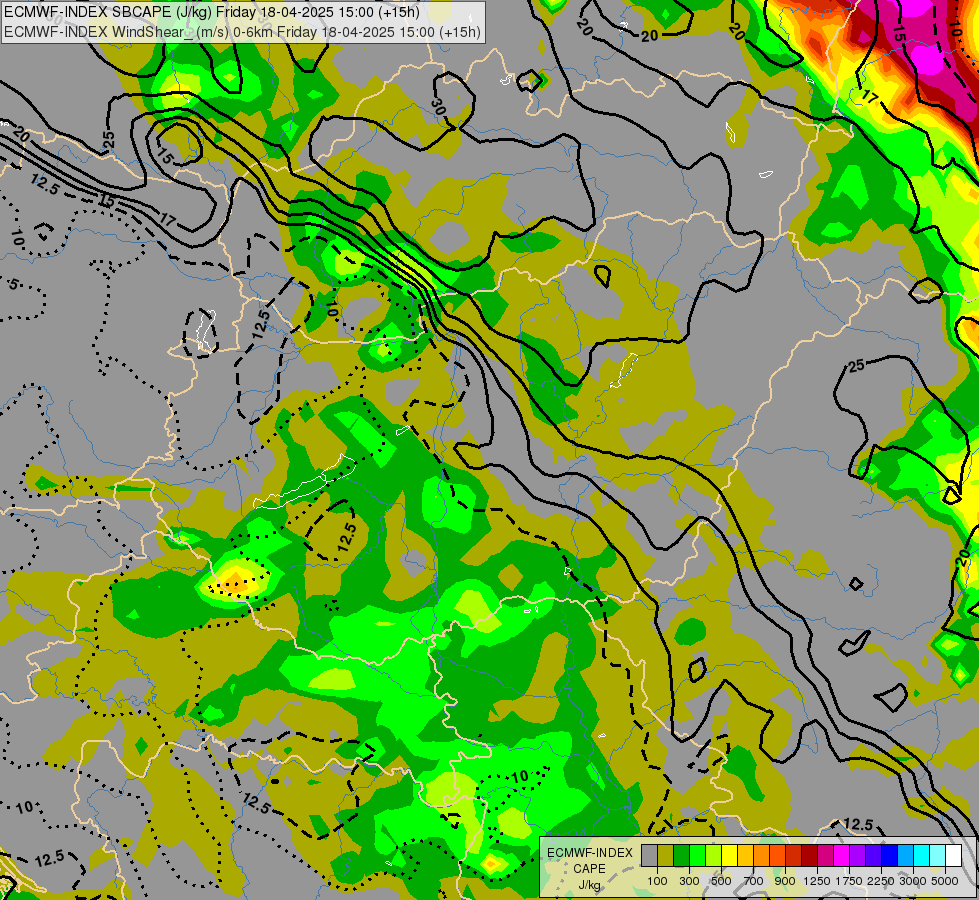Image resolution: width=979 pixels, height=900 pixels.
Task: Click the legend label 3000
Action: tap(913, 881)
